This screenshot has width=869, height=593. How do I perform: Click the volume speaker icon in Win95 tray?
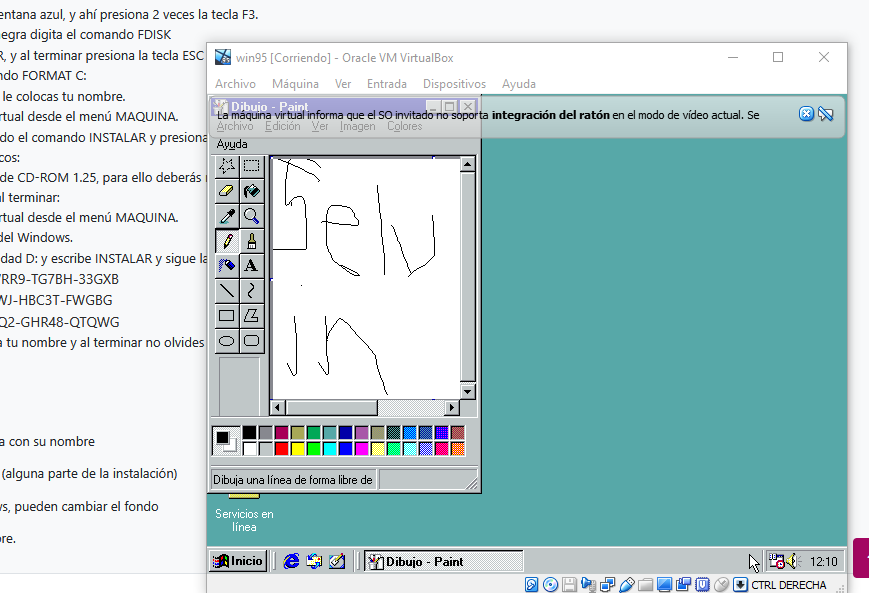coord(793,561)
